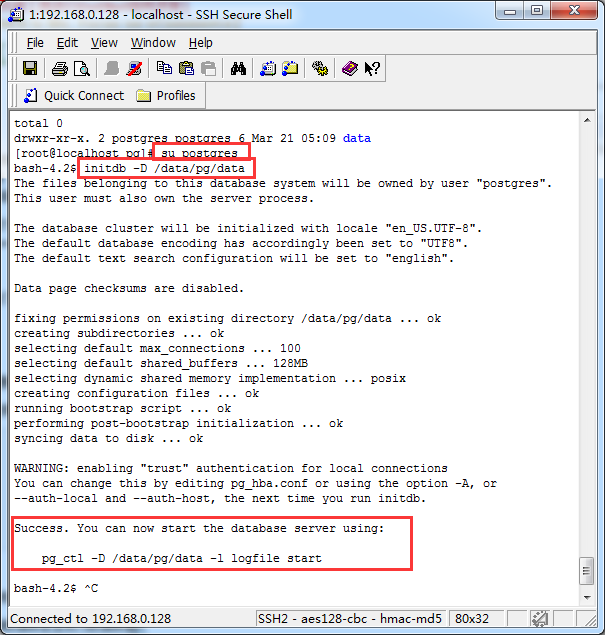
Task: Click the What's This help cursor icon
Action: 372,68
